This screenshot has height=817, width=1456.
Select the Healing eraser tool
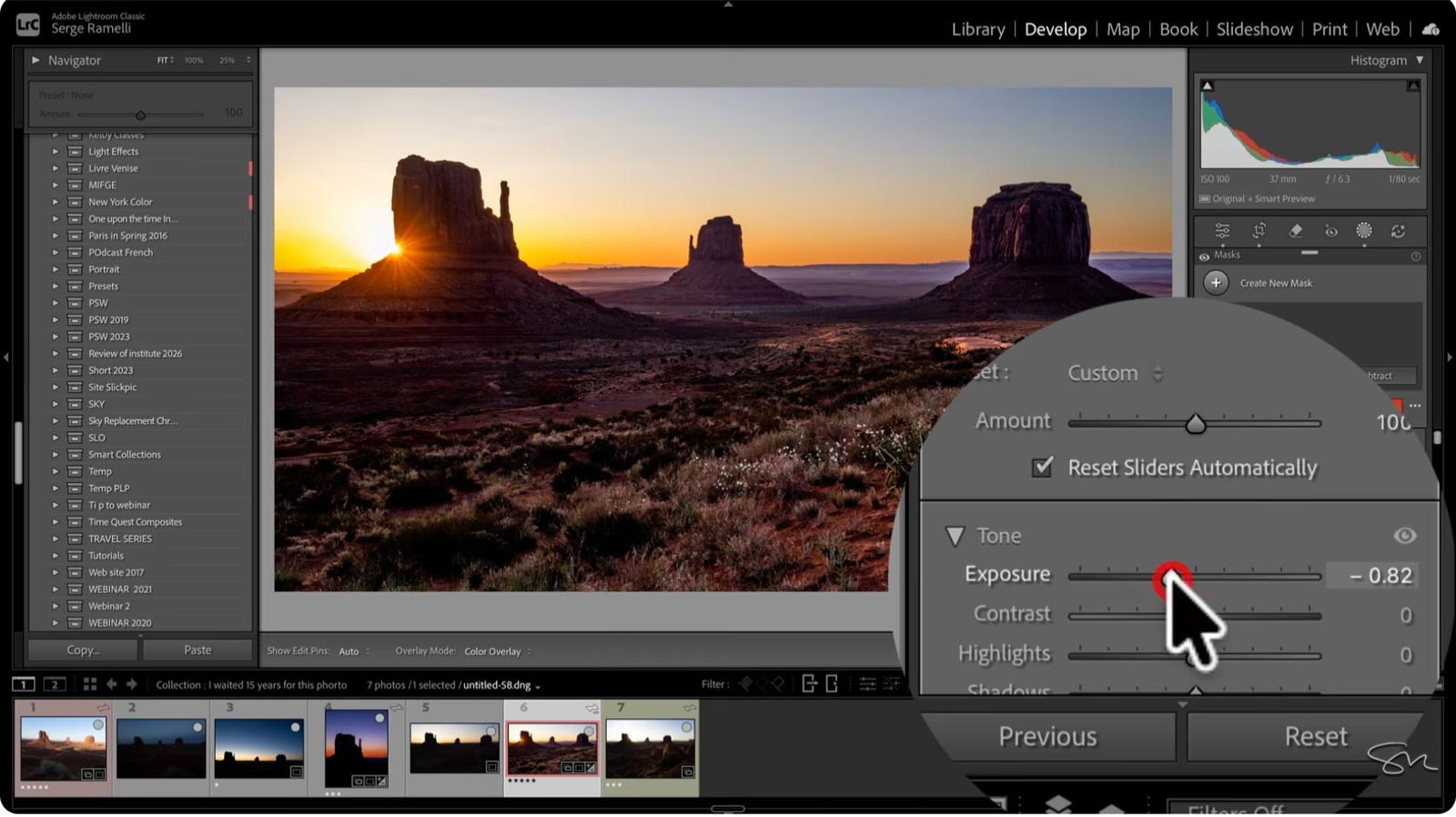(x=1296, y=230)
